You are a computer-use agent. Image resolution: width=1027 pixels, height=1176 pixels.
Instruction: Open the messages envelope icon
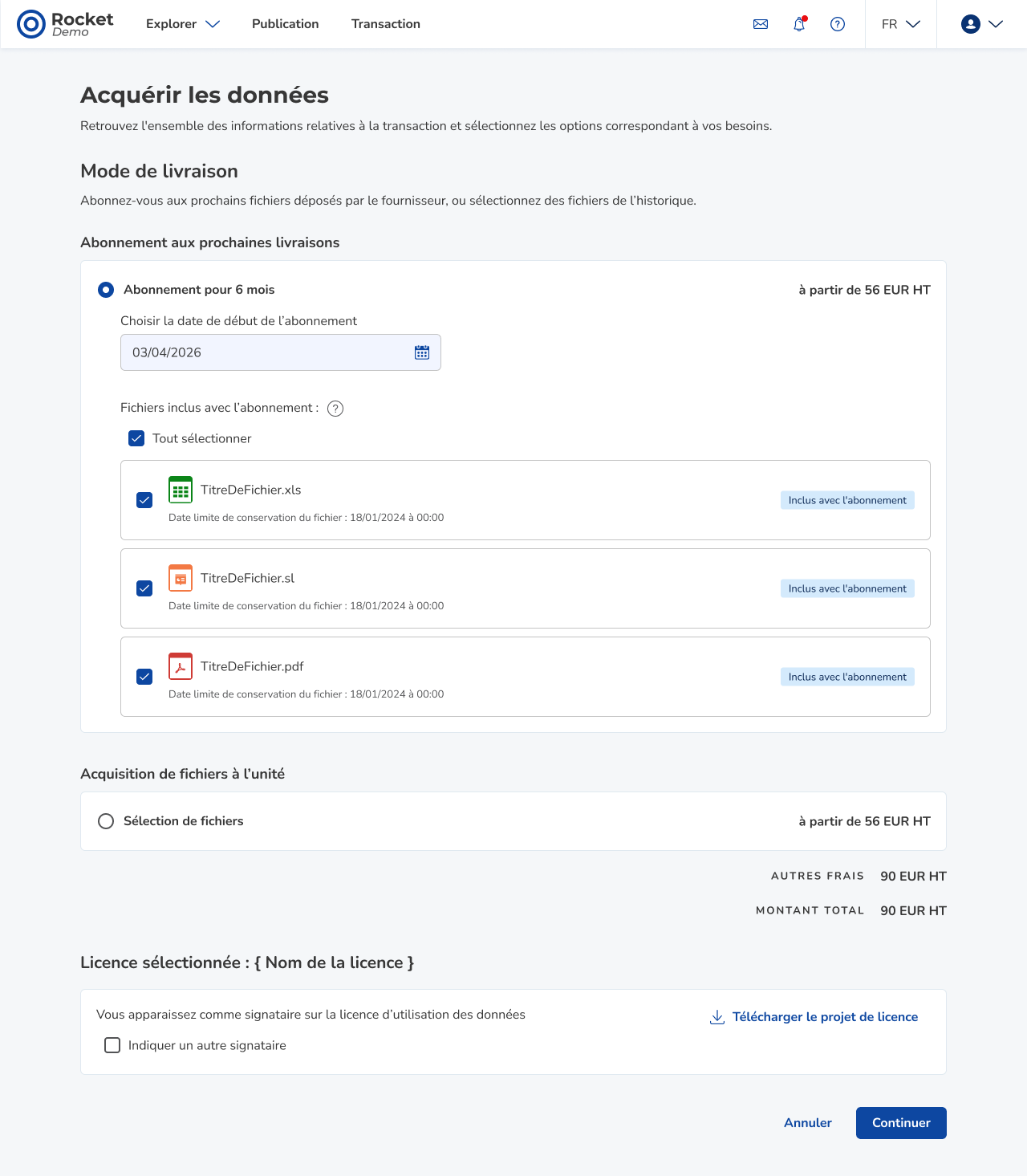pyautogui.click(x=761, y=24)
